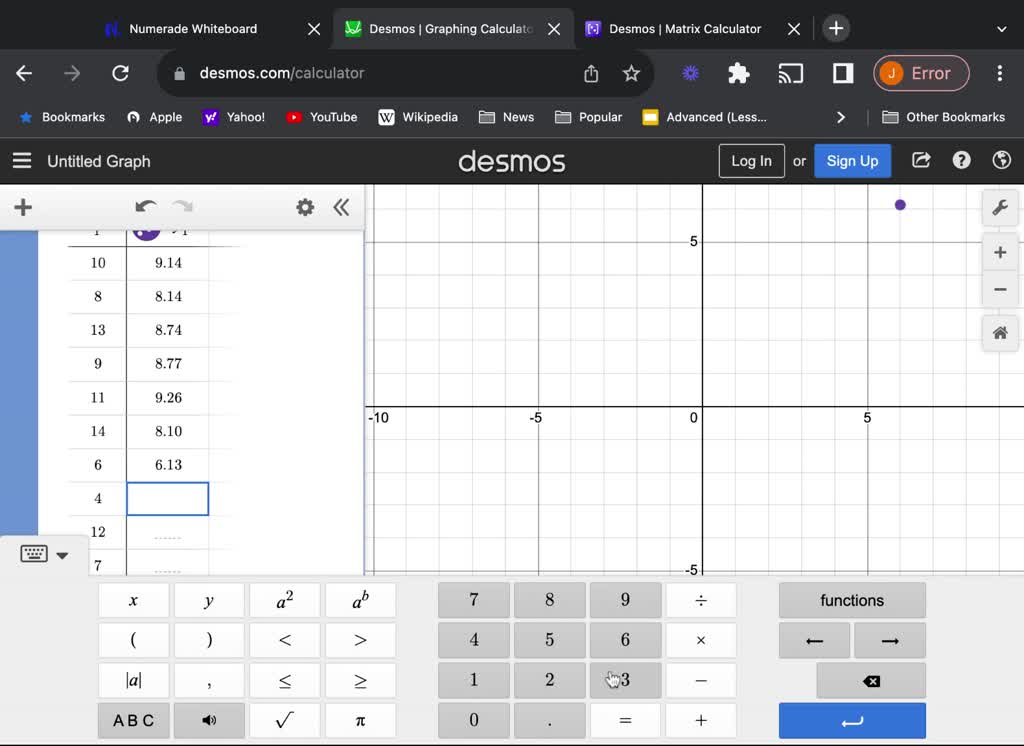The image size is (1024, 746).
Task: Click the Sign Up button
Action: tap(852, 160)
